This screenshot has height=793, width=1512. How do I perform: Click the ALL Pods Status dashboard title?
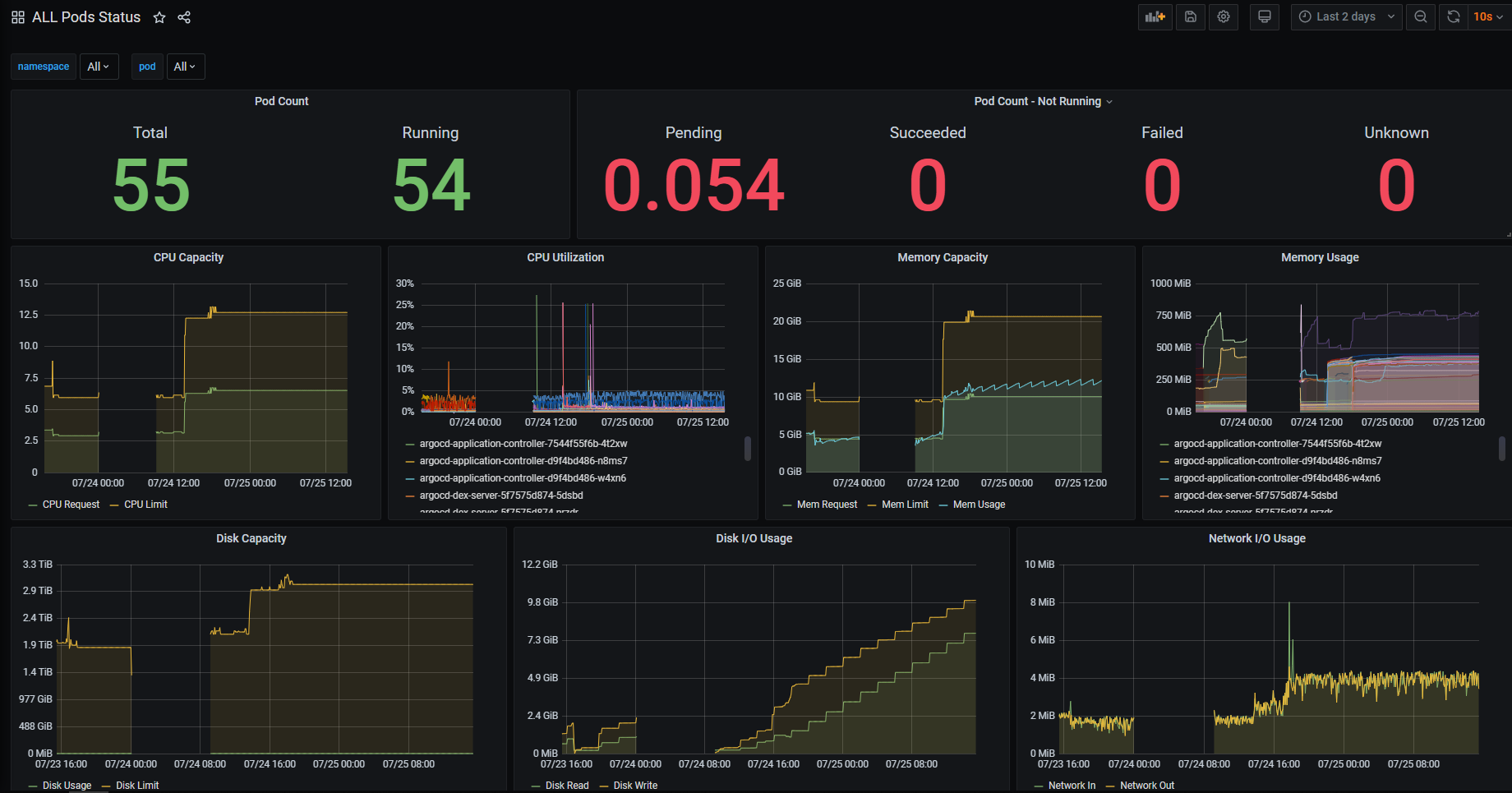click(x=86, y=17)
